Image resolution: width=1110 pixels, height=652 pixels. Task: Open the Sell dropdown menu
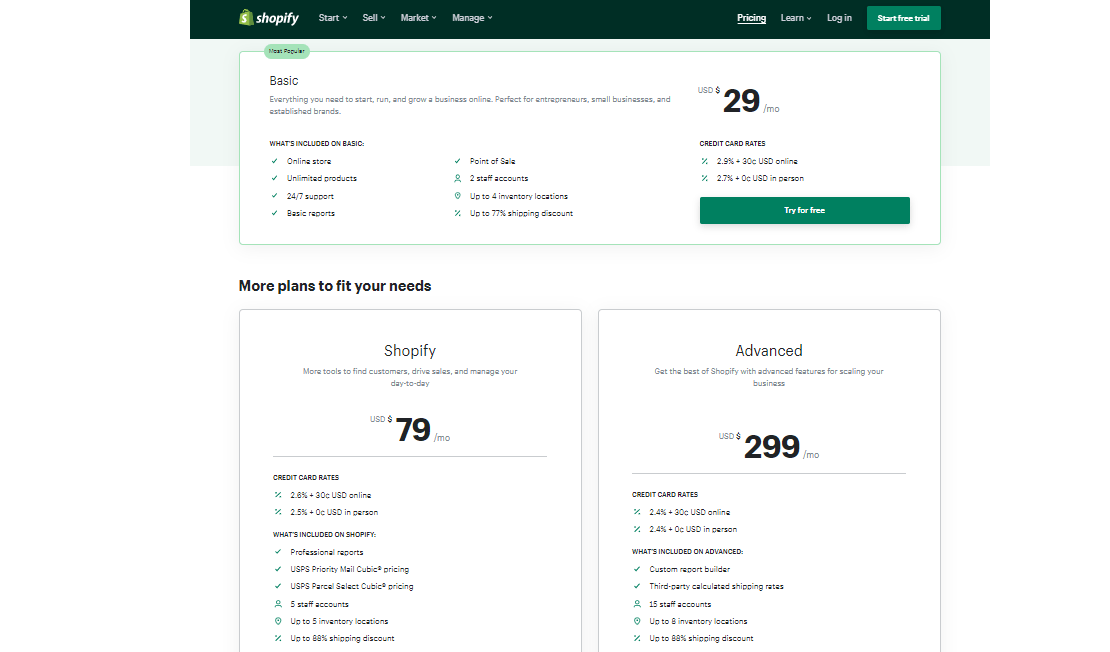click(x=372, y=17)
